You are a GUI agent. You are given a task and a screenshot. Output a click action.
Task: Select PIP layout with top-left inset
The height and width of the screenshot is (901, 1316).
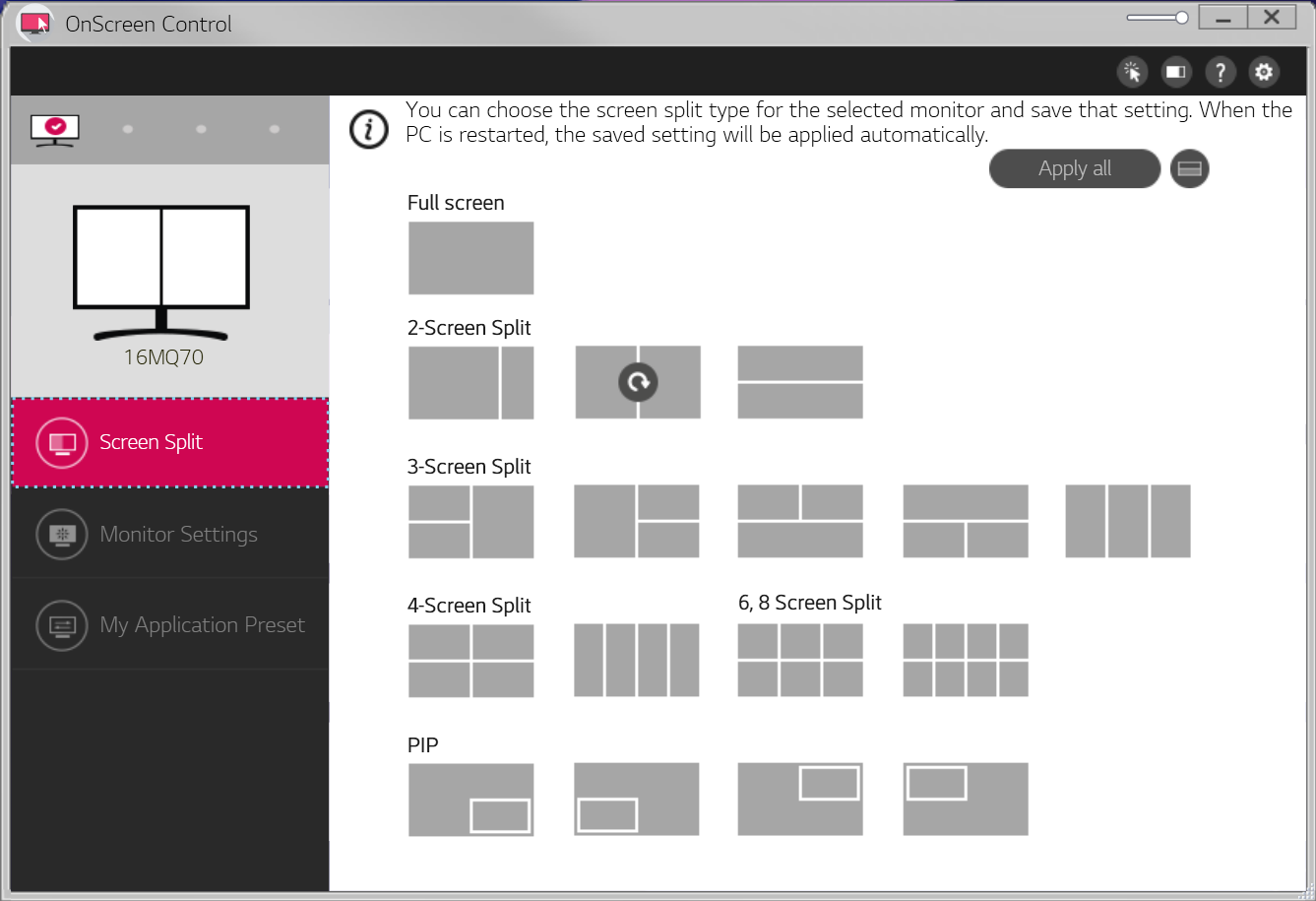[x=966, y=799]
